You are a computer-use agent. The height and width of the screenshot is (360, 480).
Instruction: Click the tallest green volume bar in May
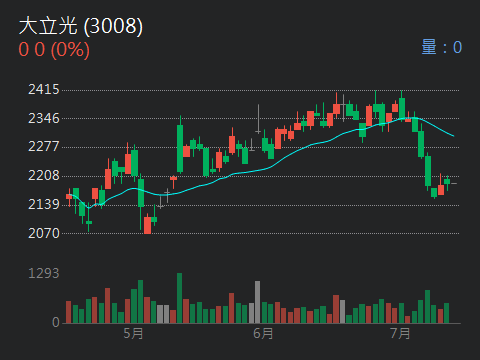[179, 298]
